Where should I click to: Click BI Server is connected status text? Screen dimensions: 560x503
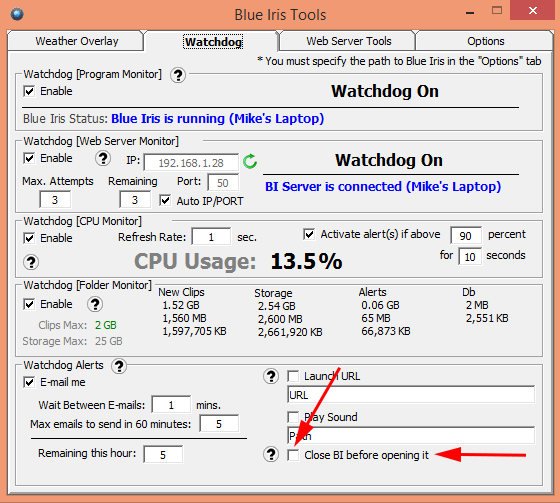point(383,186)
